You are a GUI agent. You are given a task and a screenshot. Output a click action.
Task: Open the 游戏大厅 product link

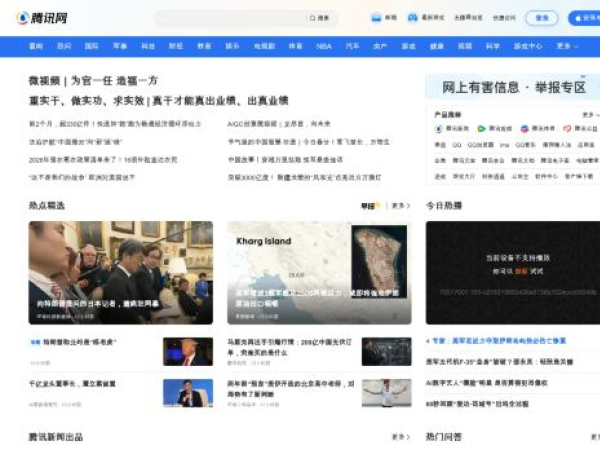tap(464, 176)
